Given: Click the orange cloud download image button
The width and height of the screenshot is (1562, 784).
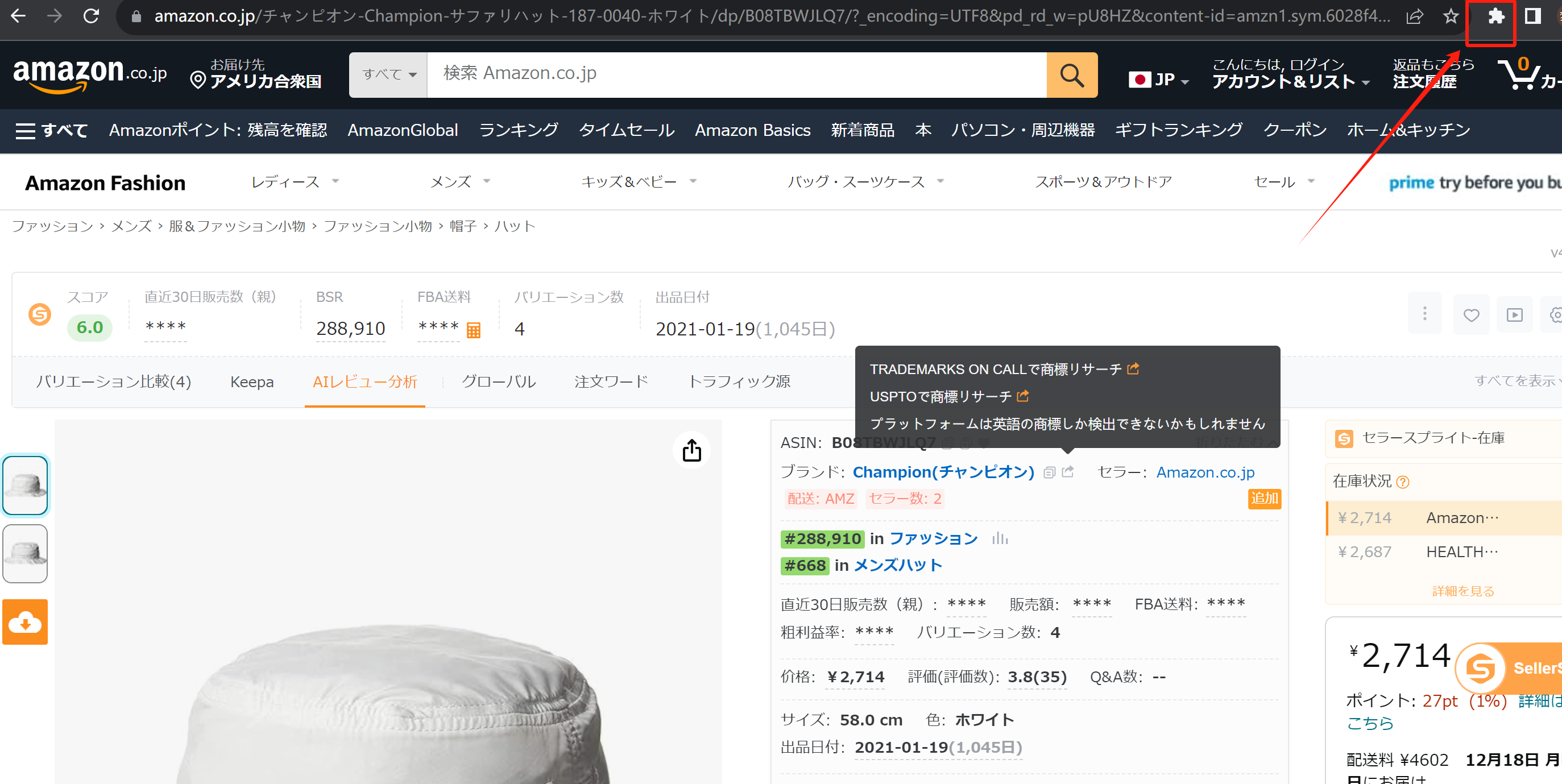Looking at the screenshot, I should coord(26,622).
